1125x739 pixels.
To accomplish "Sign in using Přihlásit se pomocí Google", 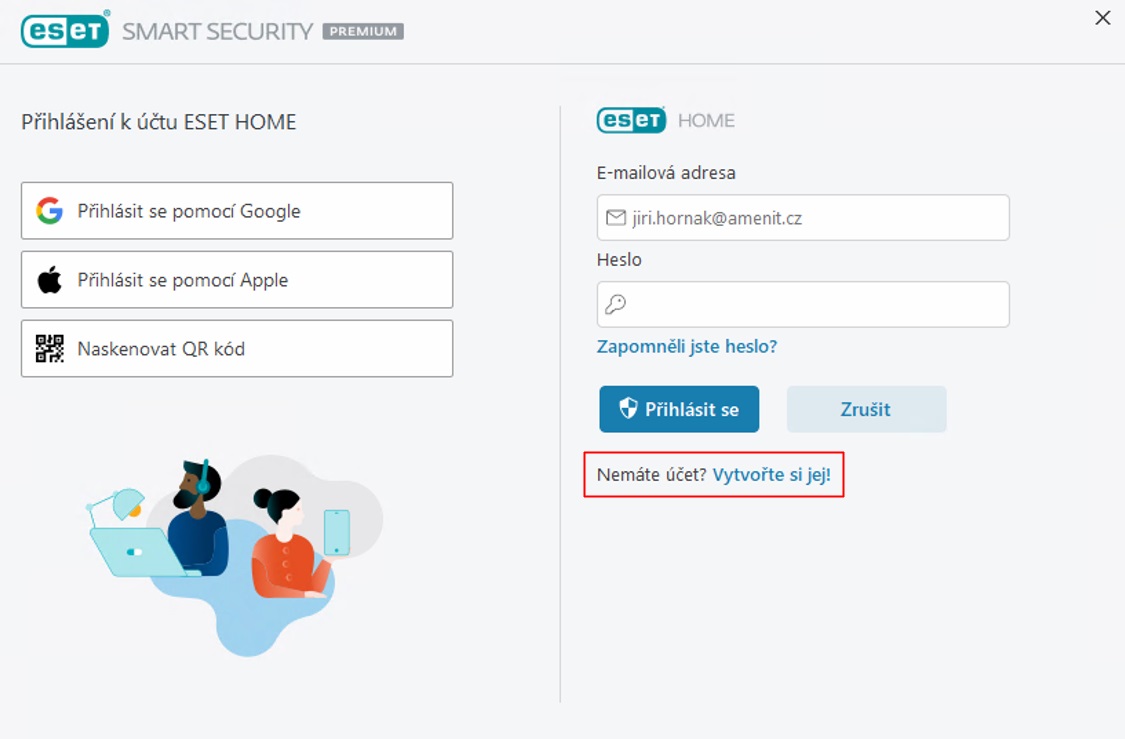I will tap(237, 211).
